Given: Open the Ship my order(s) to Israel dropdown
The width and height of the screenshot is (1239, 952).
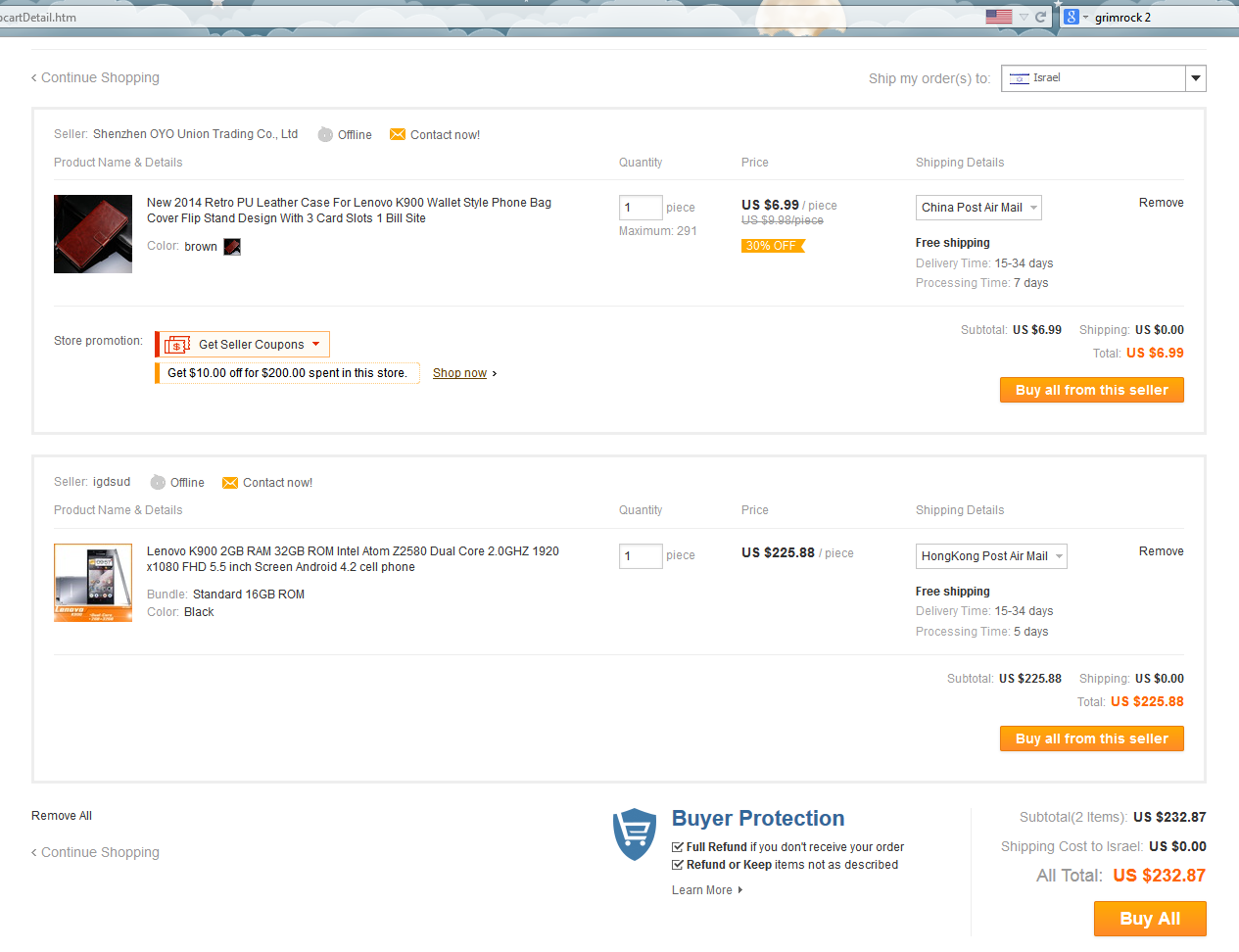Looking at the screenshot, I should (x=1103, y=78).
